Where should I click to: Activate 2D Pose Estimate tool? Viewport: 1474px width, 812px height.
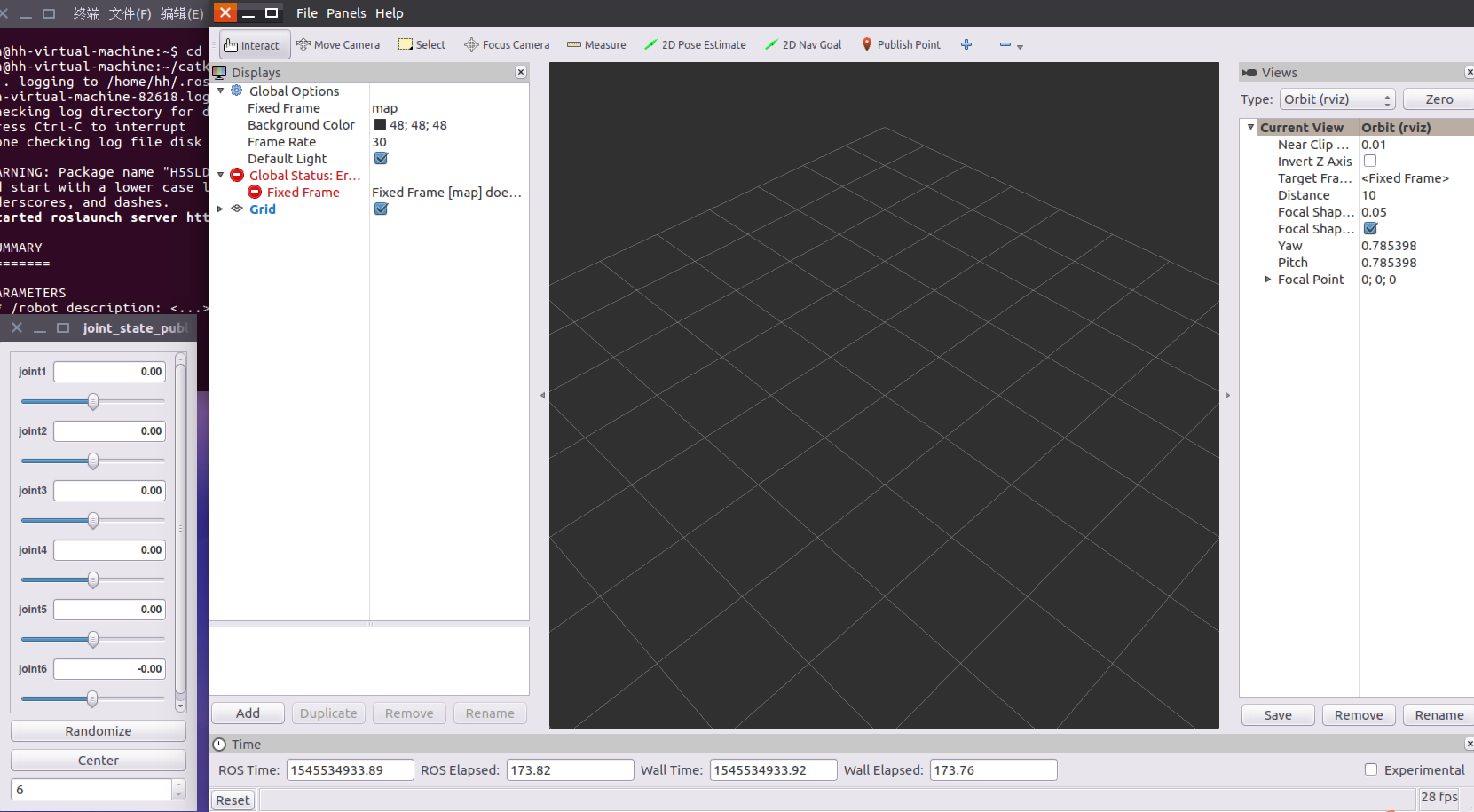pos(695,45)
